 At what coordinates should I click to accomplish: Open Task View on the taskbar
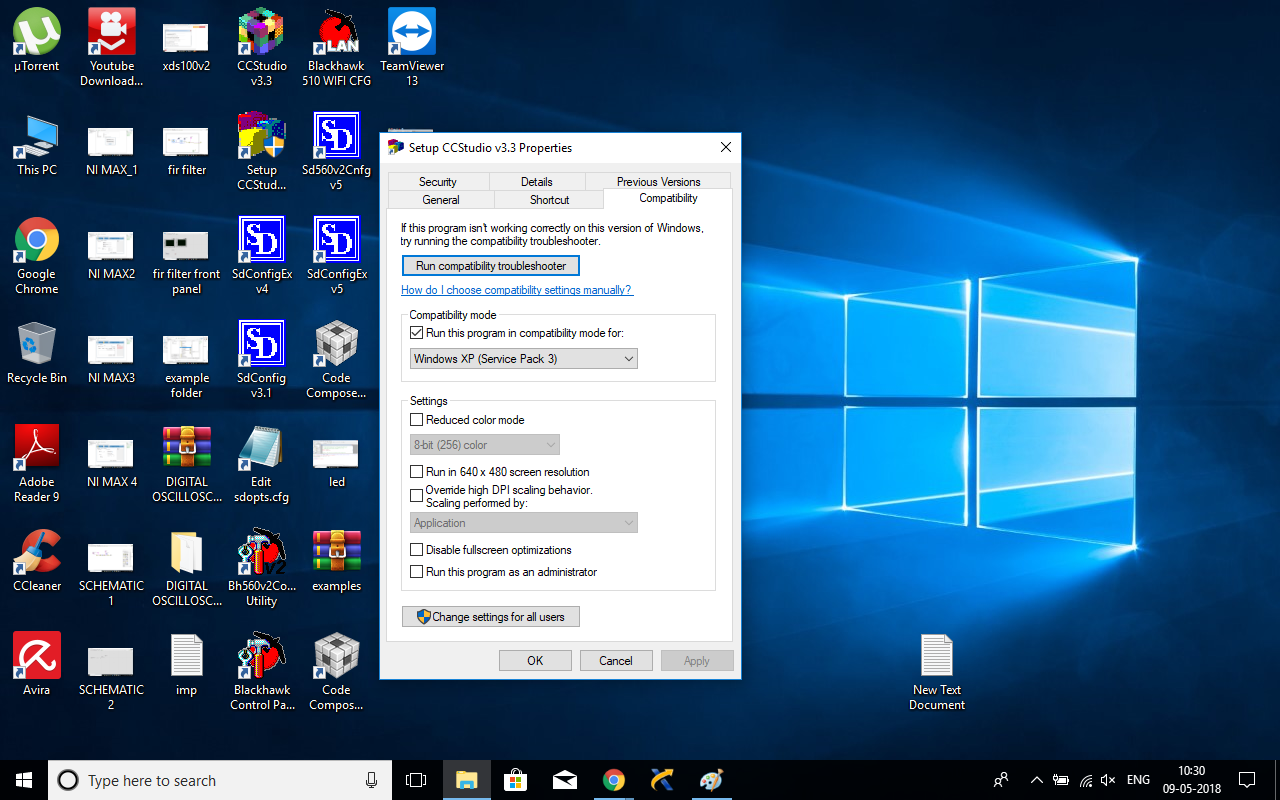[416, 780]
